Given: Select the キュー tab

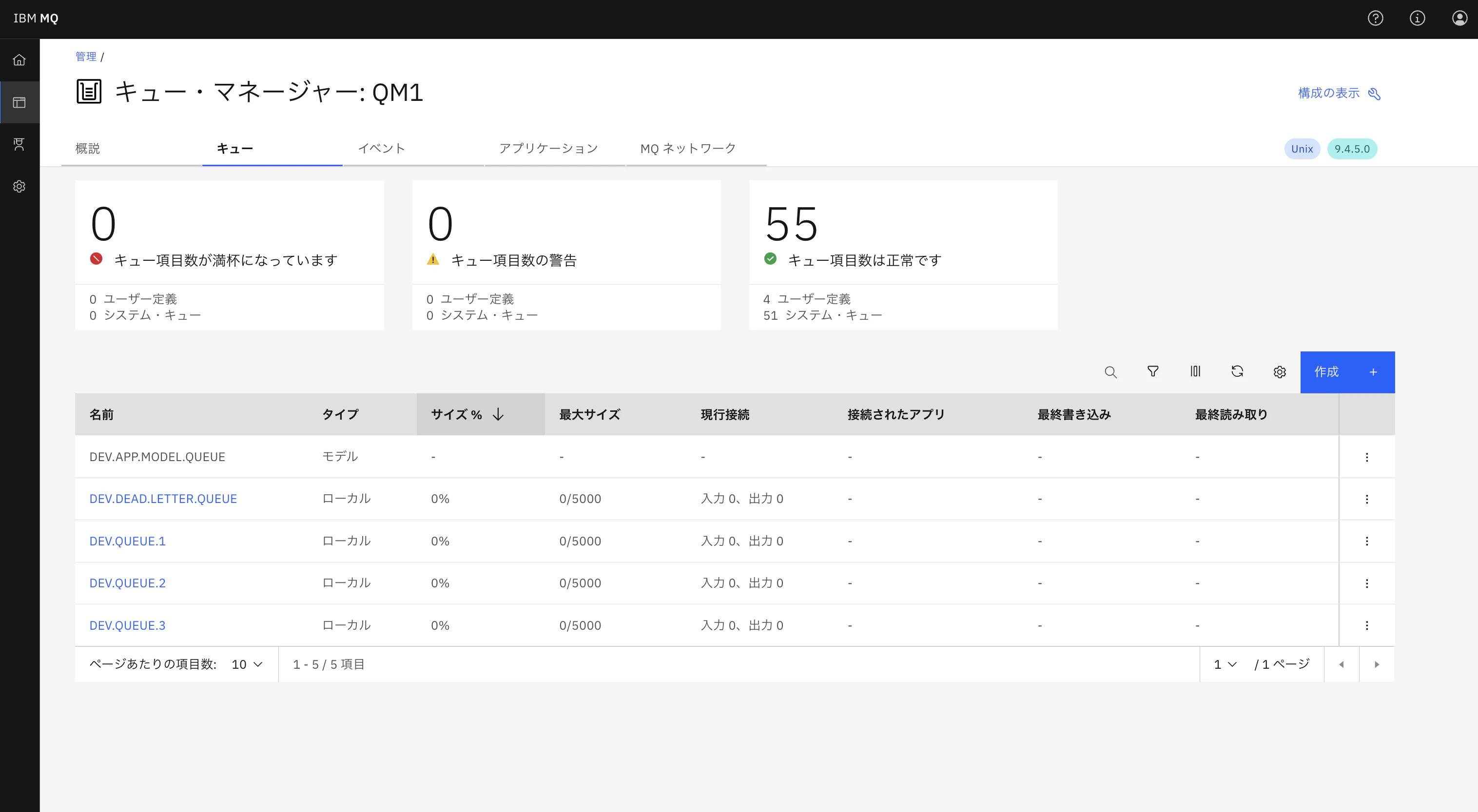Looking at the screenshot, I should (272, 149).
